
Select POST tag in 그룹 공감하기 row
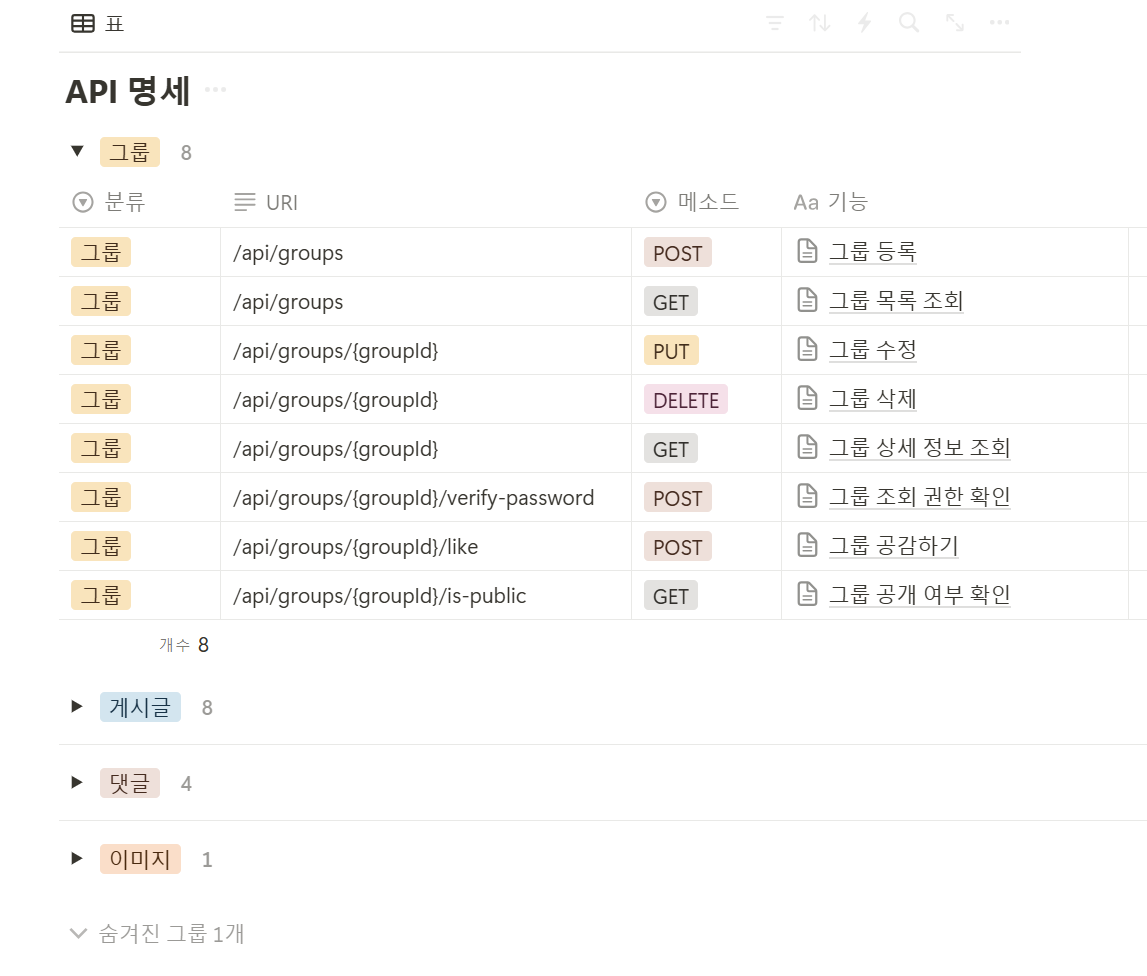(x=677, y=547)
